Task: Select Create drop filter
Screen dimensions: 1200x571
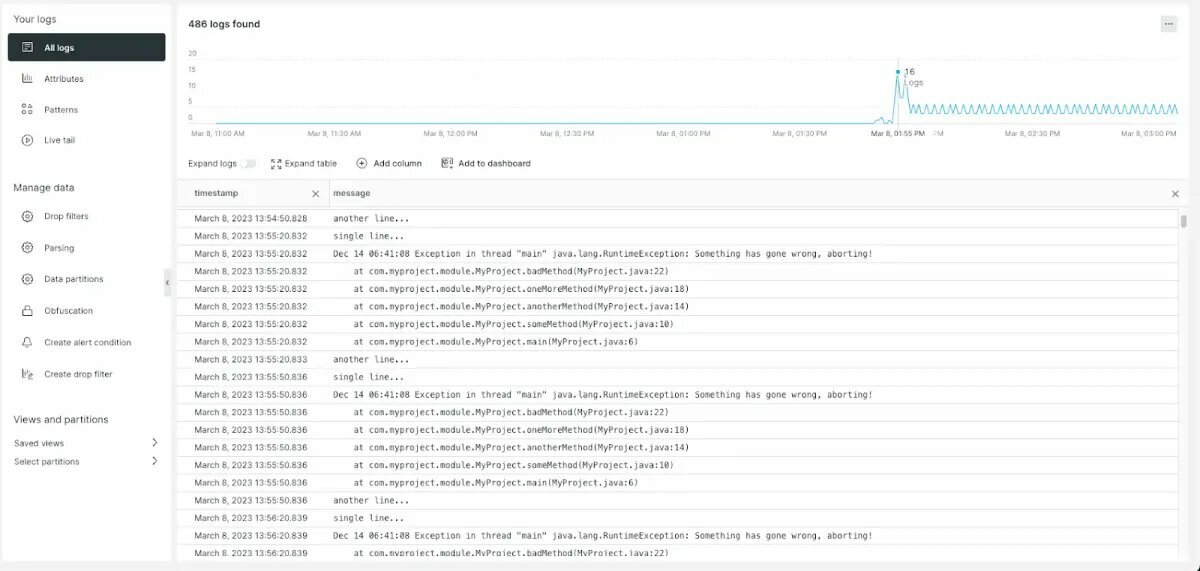Action: [78, 374]
